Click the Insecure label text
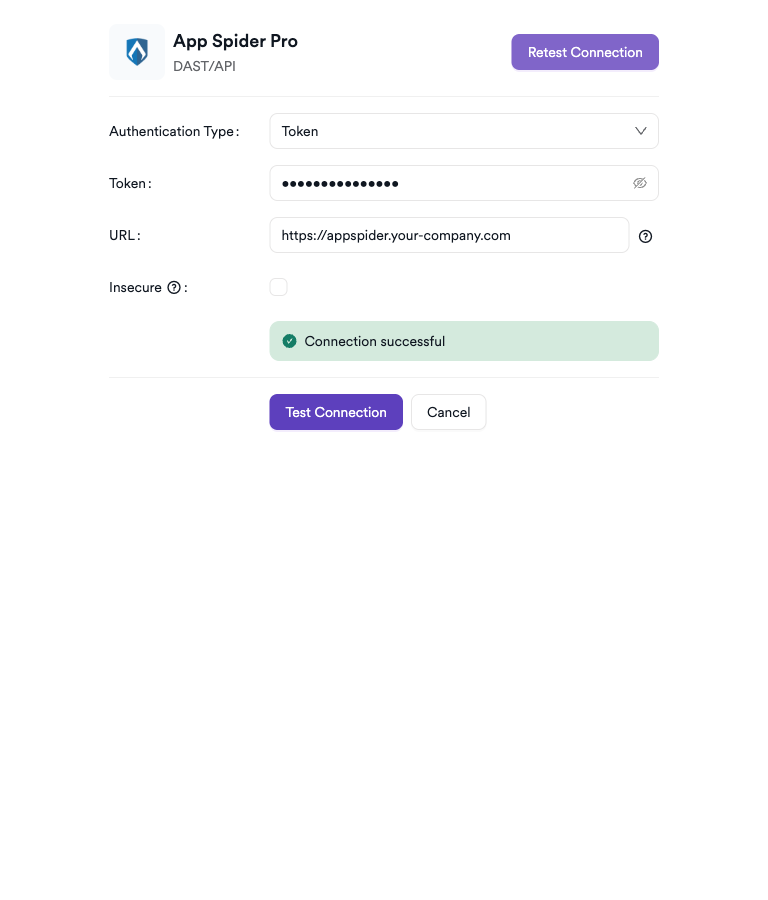This screenshot has width=768, height=900. click(135, 287)
